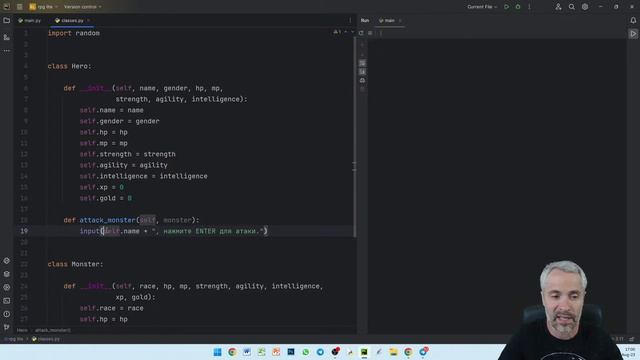
Task: Click 'self.gold = 0' line
Action: coord(106,198)
